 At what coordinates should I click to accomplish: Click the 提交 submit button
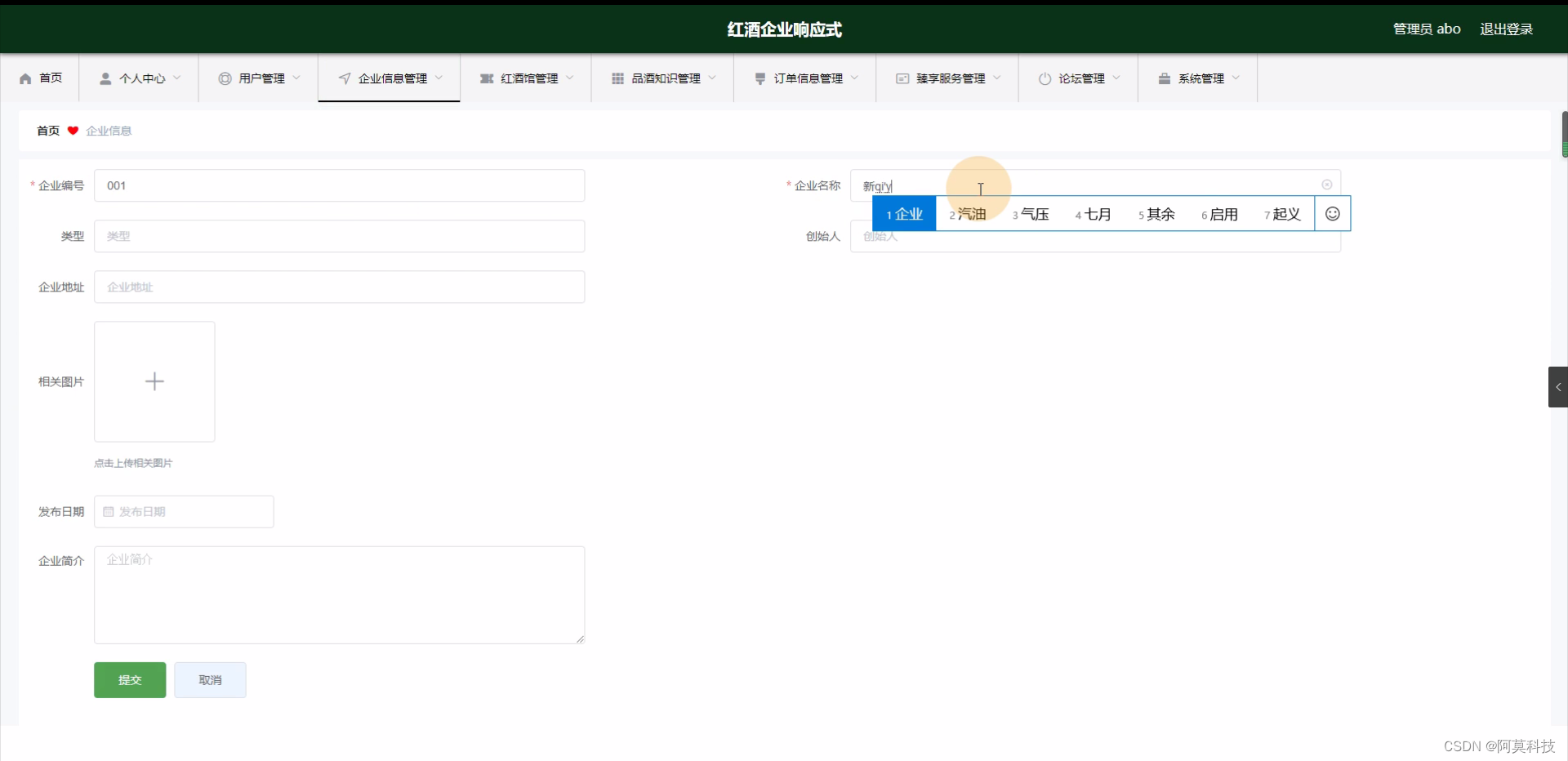[x=129, y=679]
